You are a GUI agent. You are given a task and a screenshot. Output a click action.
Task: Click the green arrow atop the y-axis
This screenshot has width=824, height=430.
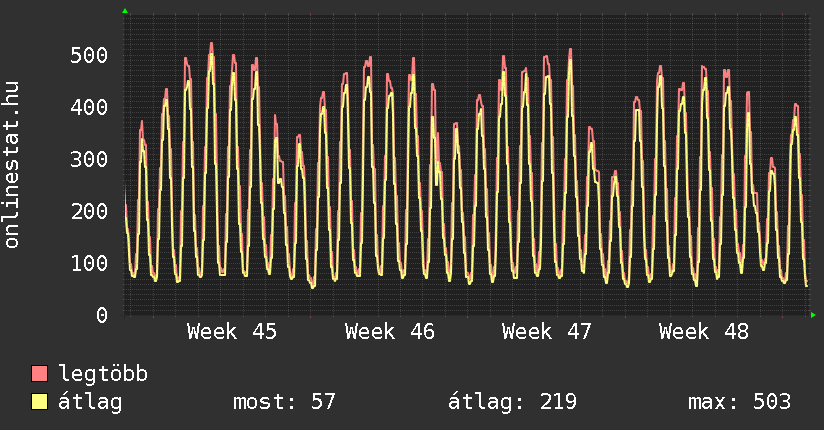tap(125, 11)
